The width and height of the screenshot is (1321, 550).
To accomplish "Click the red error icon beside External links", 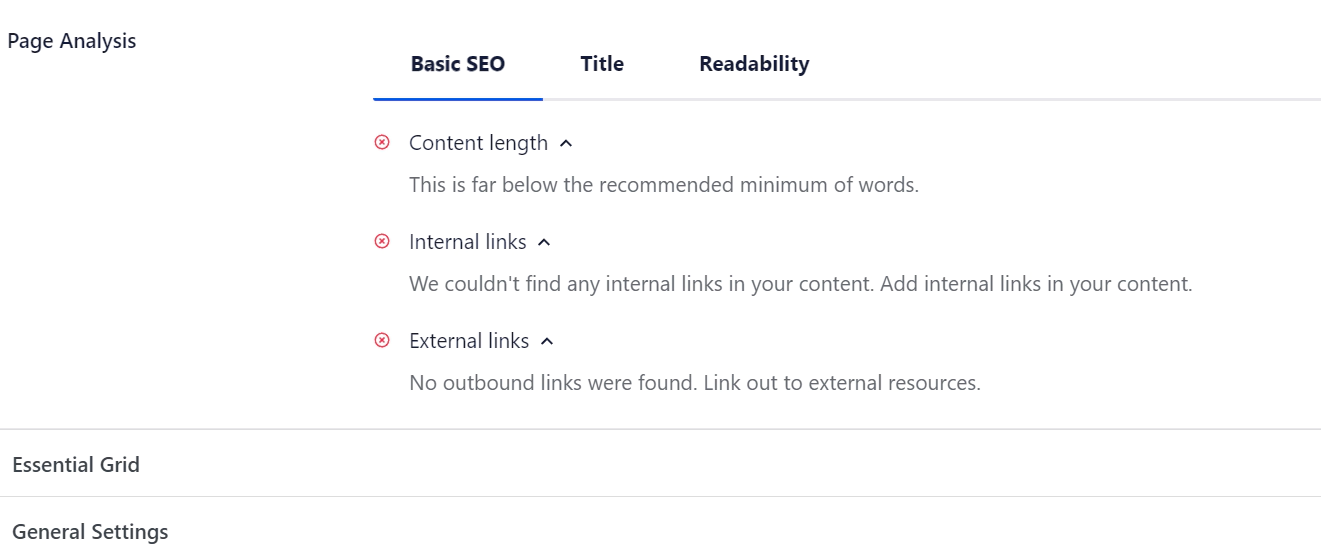I will click(381, 341).
